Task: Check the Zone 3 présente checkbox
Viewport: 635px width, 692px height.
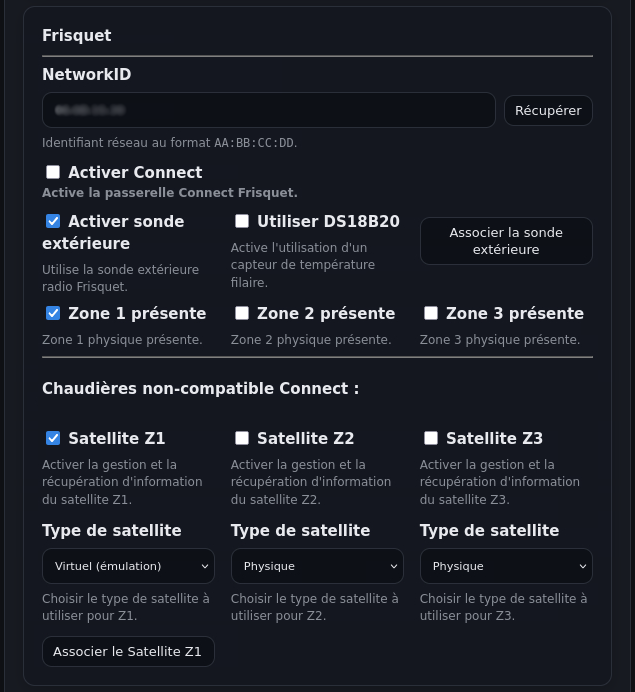Action: point(431,313)
